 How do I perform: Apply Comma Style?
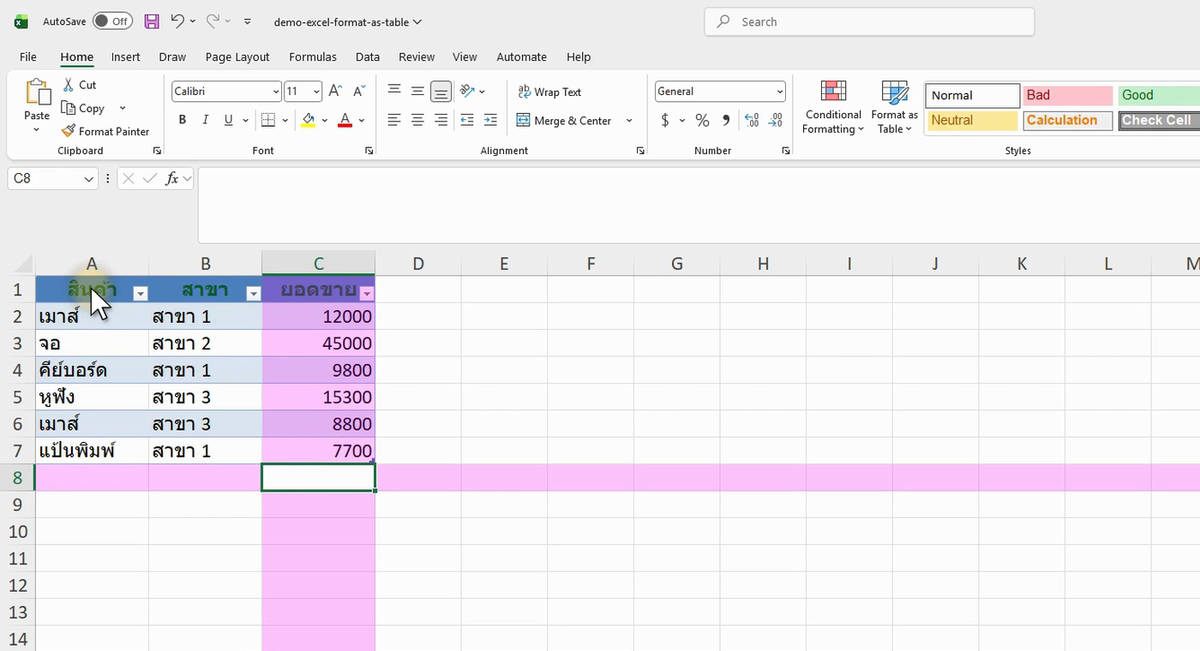[x=726, y=120]
